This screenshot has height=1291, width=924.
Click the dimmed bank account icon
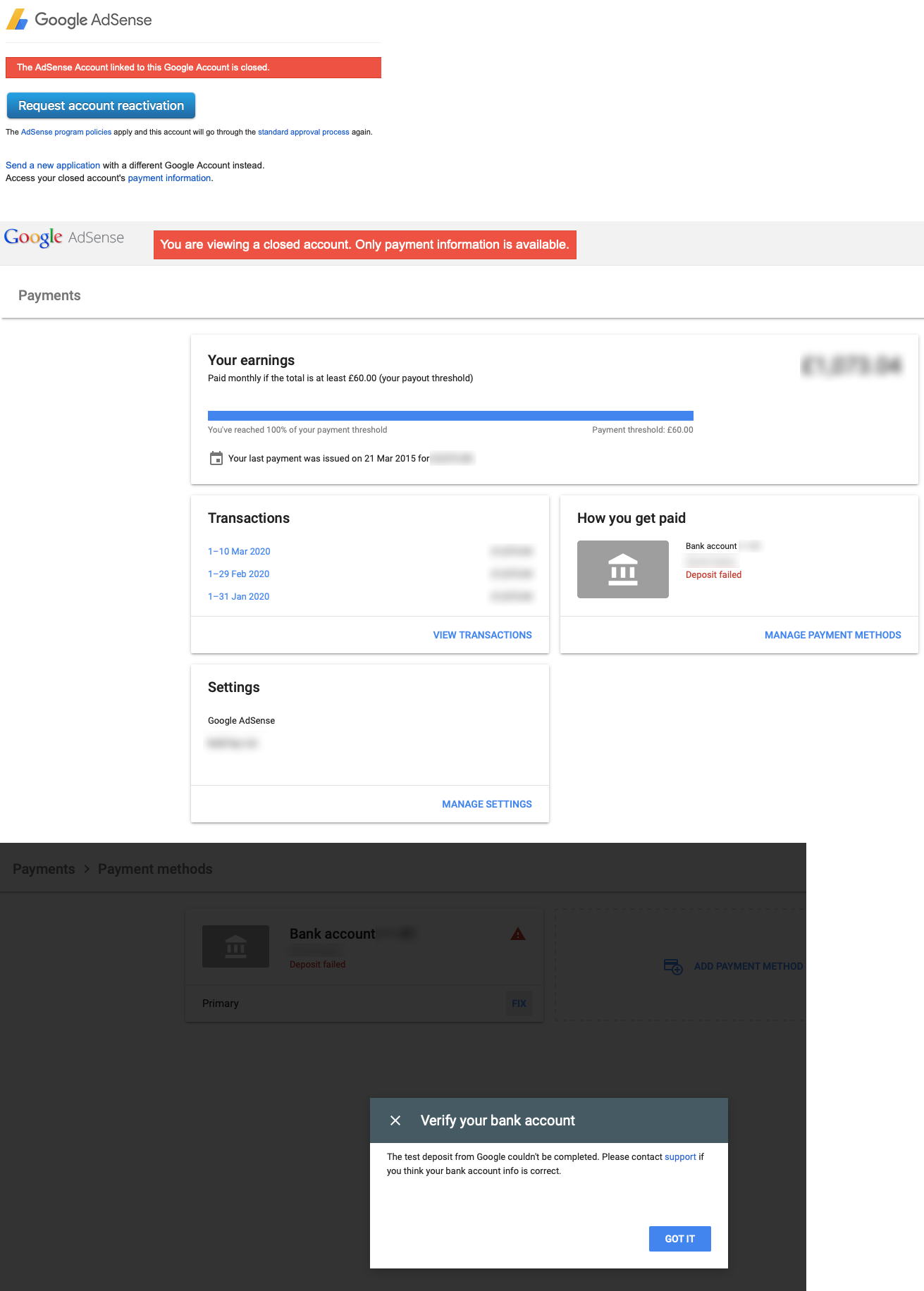point(235,946)
